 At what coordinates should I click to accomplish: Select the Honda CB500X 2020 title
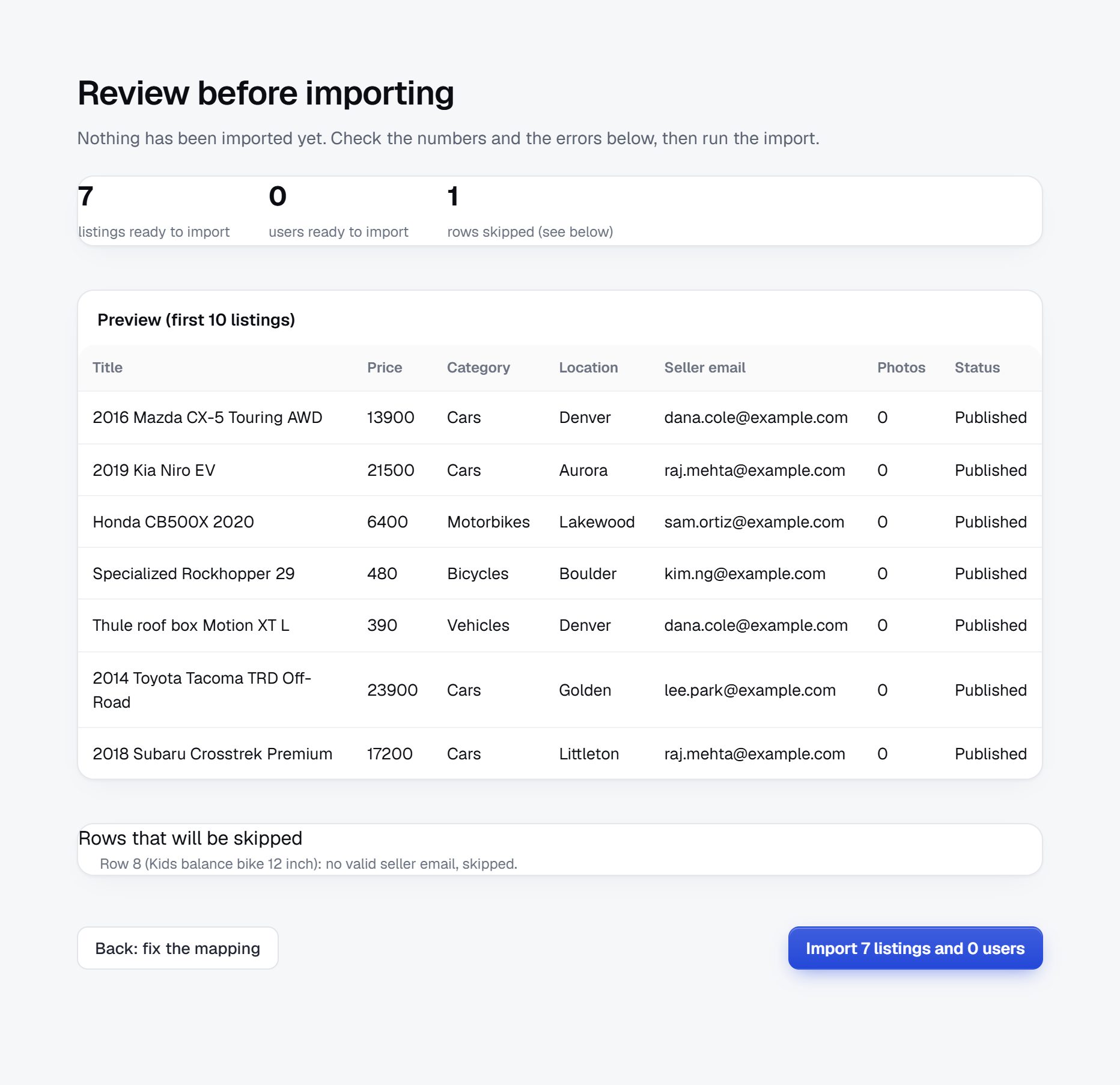[173, 522]
